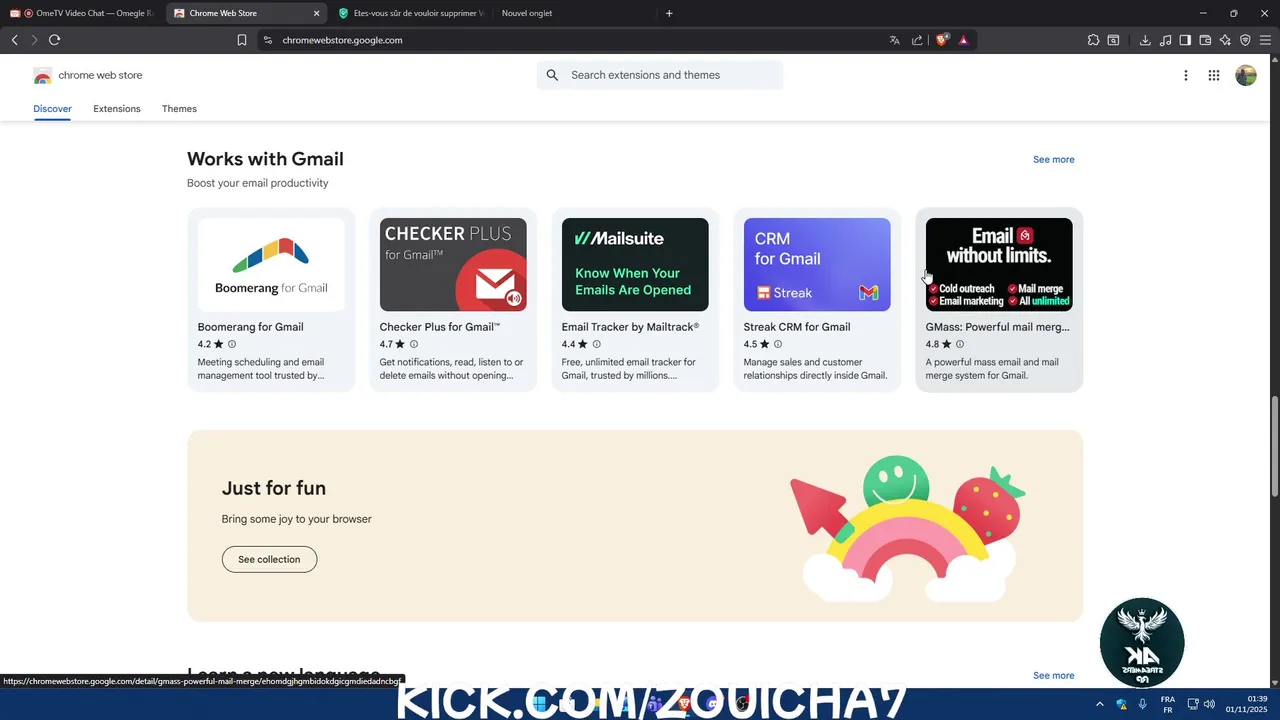This screenshot has width=1280, height=720.
Task: Open the store's three-dot options menu
Action: 1185,75
